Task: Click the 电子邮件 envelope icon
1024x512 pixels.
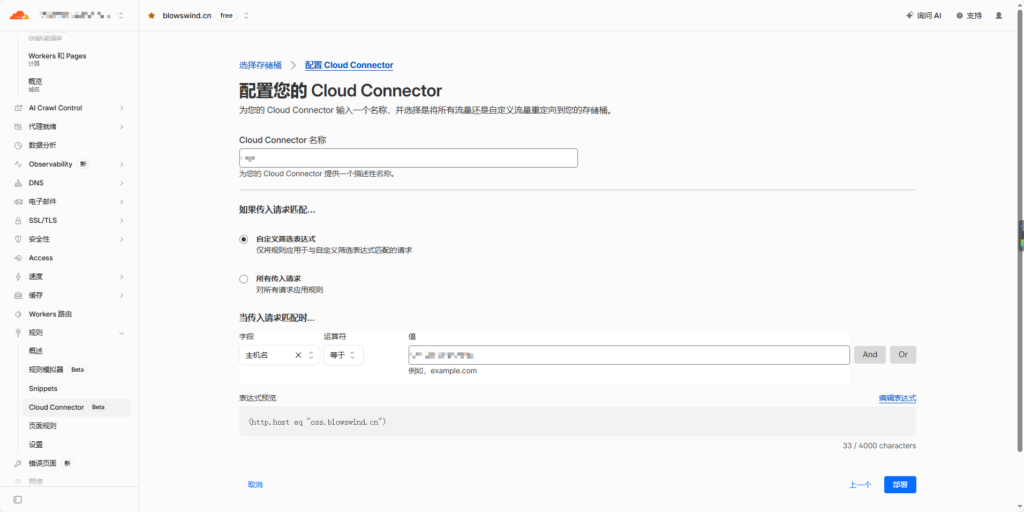Action: [x=18, y=202]
